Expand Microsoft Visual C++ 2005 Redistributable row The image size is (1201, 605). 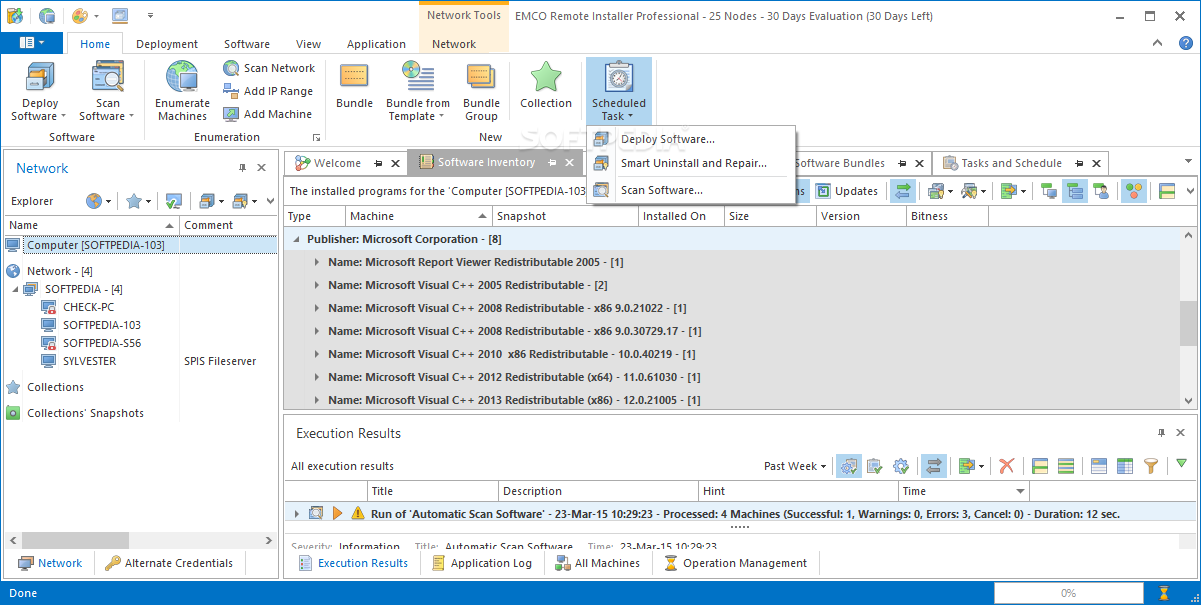(x=317, y=285)
